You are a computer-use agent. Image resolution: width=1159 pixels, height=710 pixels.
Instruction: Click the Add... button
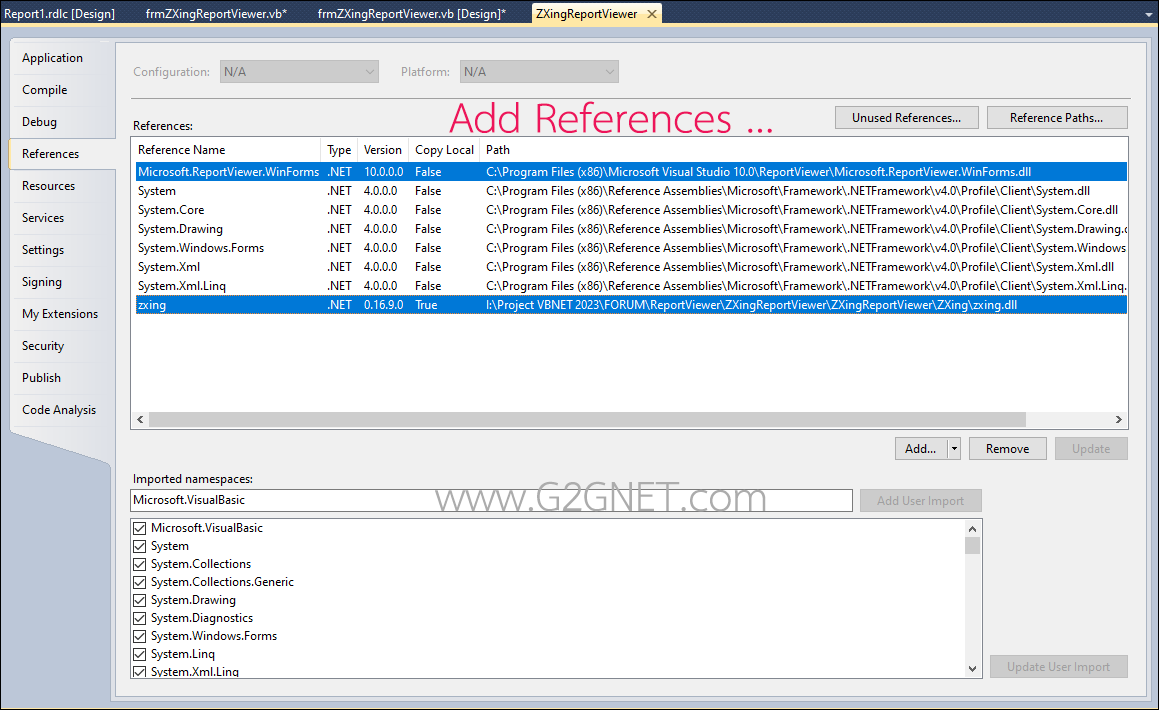coord(921,448)
